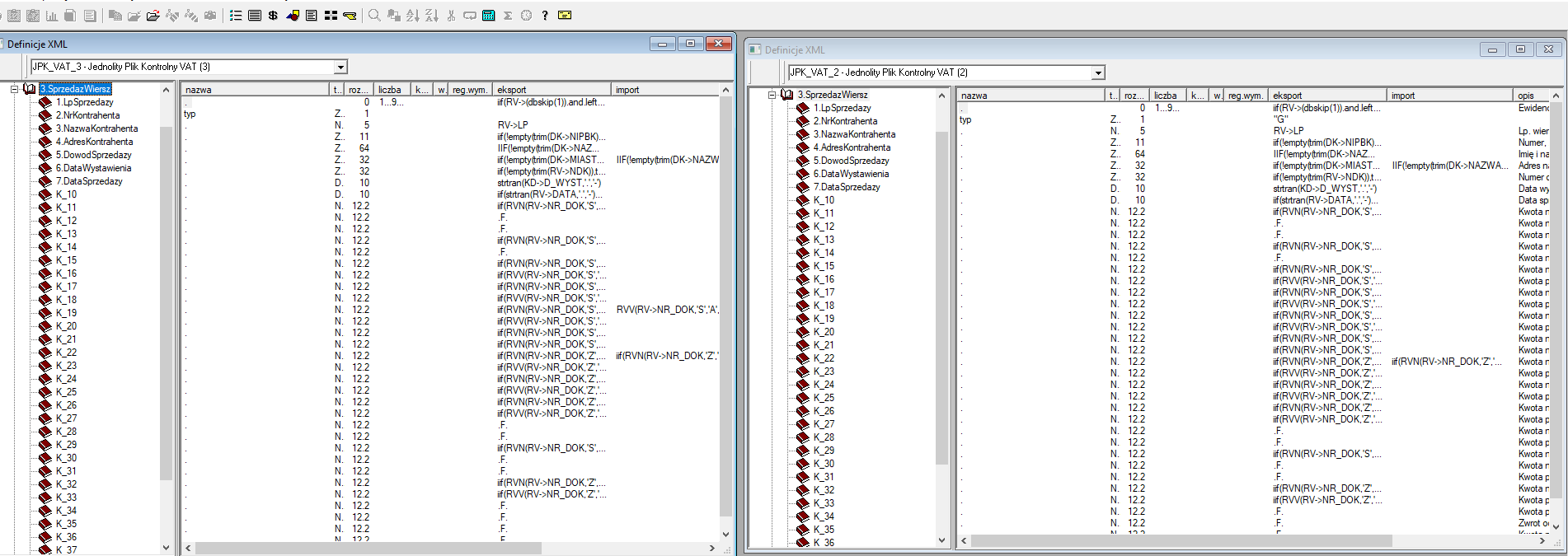The image size is (1568, 556).
Task: Select K_20 item in the left tree
Action: [66, 326]
